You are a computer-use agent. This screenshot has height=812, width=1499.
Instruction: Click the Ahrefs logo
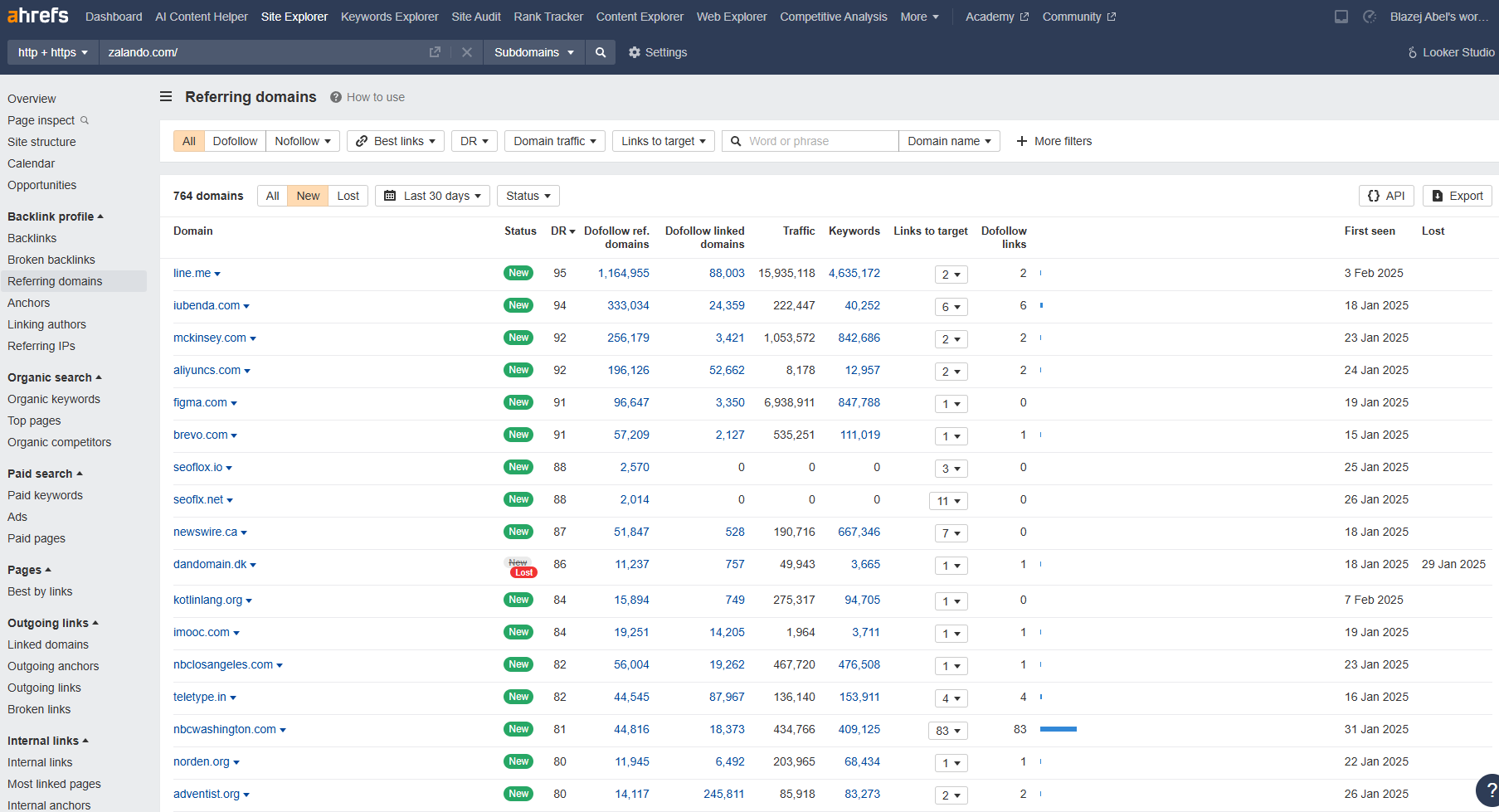[38, 16]
